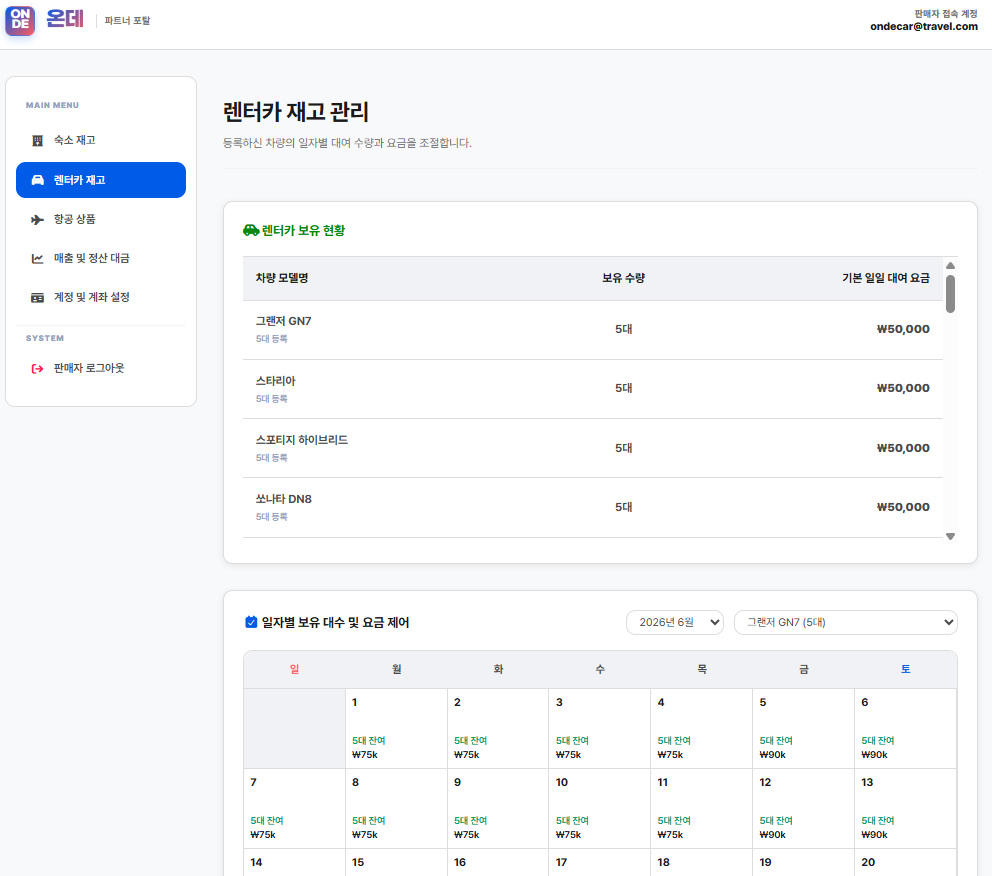Click the 기본 일일 대여 요금 column header
The height and width of the screenshot is (876, 992).
point(886,278)
